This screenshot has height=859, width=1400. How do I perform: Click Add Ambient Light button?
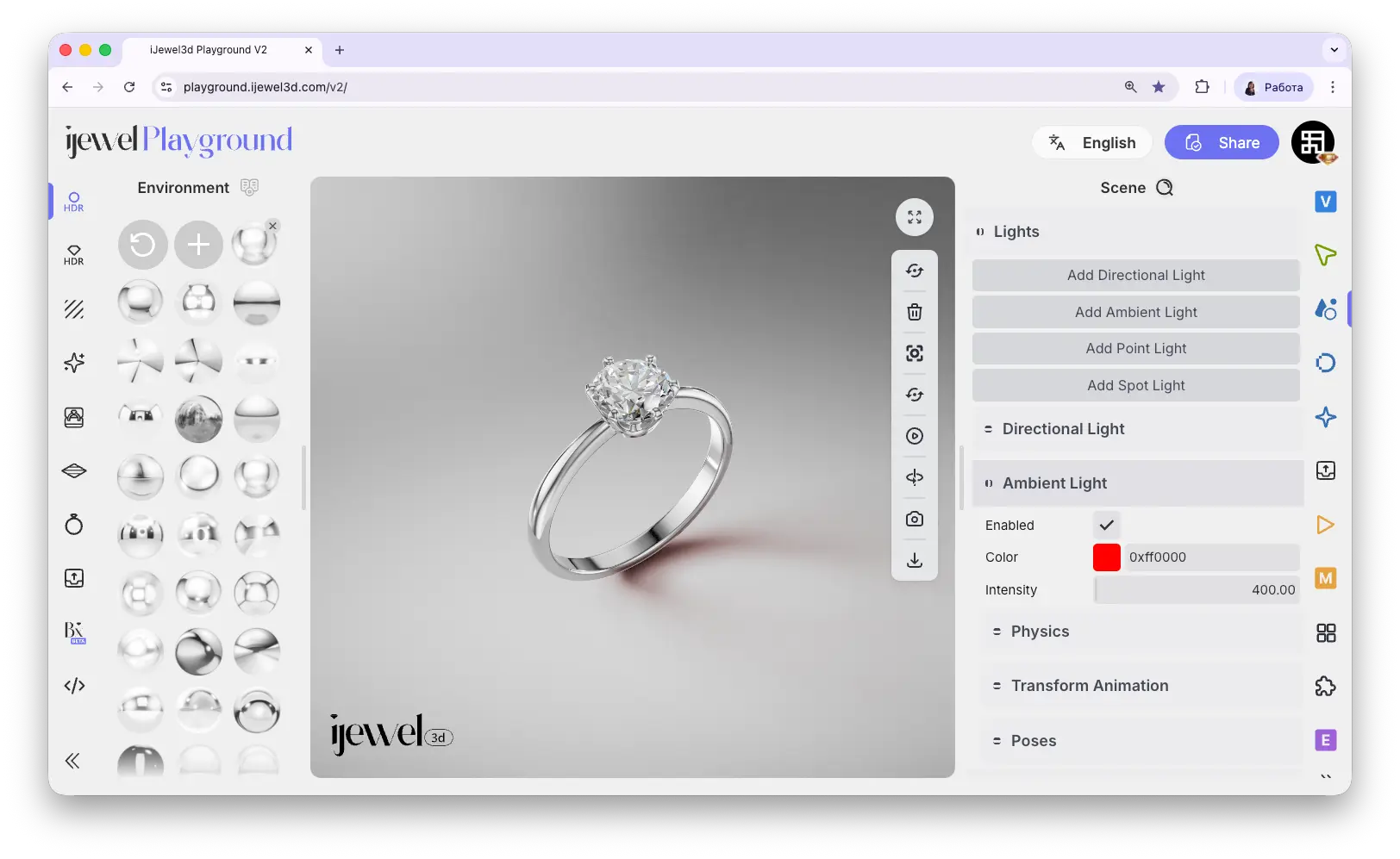point(1135,313)
